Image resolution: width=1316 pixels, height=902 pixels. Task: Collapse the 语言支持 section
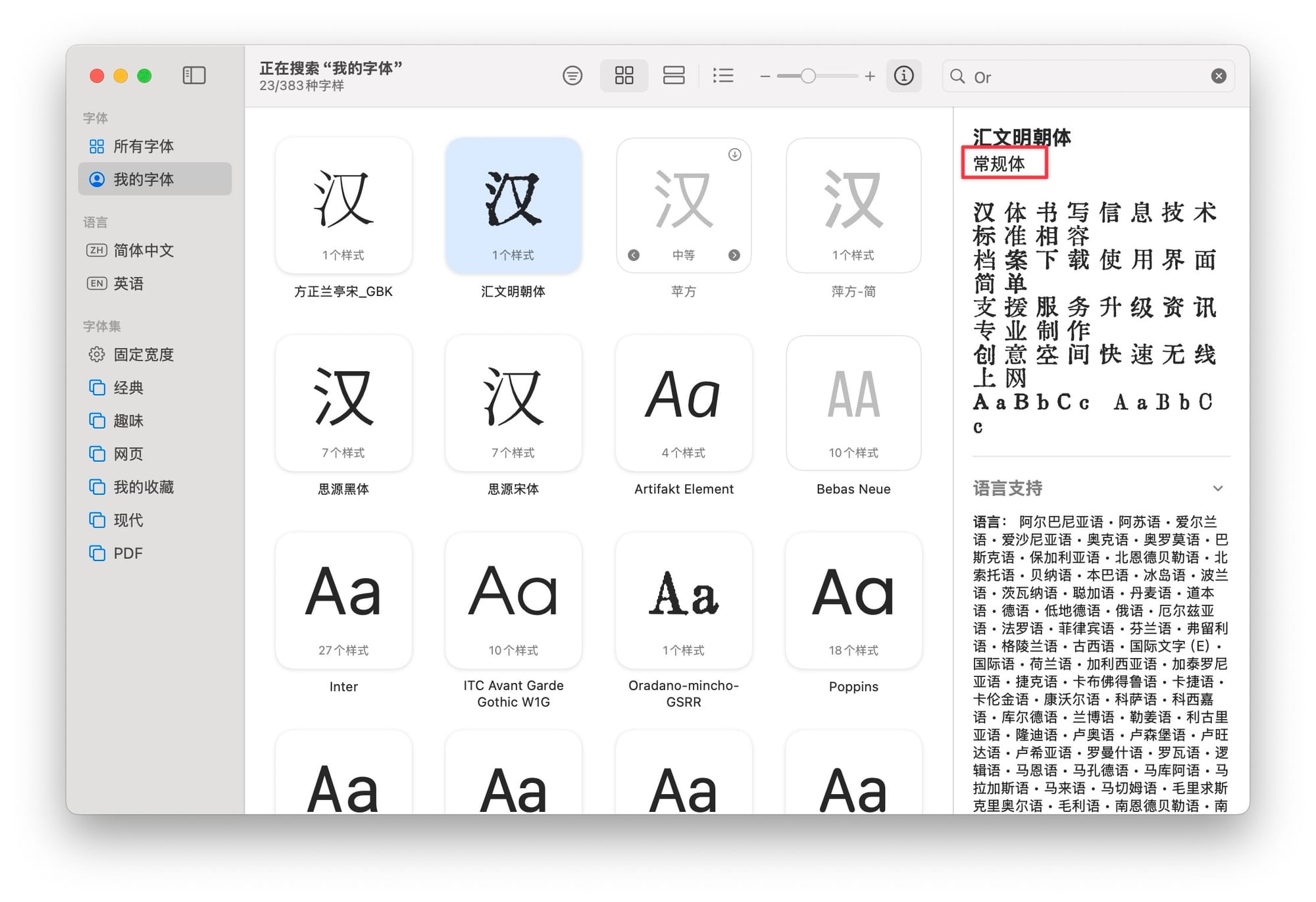point(1218,488)
